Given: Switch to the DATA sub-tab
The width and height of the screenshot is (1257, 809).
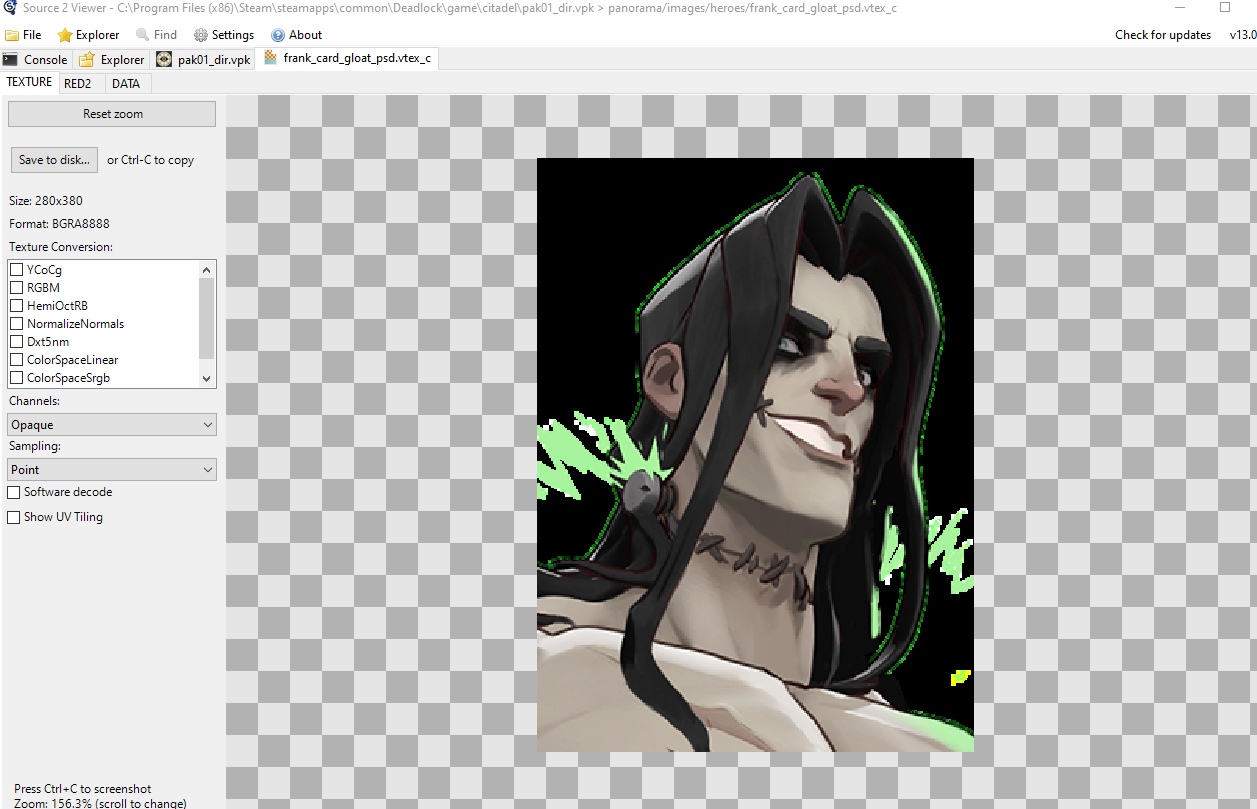Looking at the screenshot, I should click(126, 84).
